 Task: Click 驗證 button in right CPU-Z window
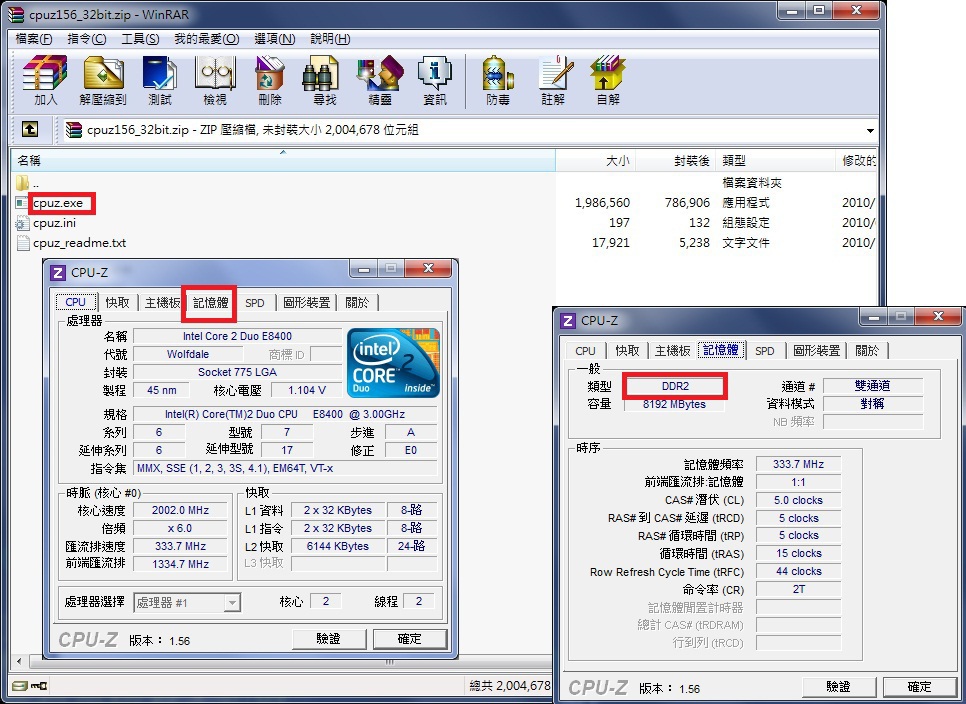pyautogui.click(x=838, y=686)
